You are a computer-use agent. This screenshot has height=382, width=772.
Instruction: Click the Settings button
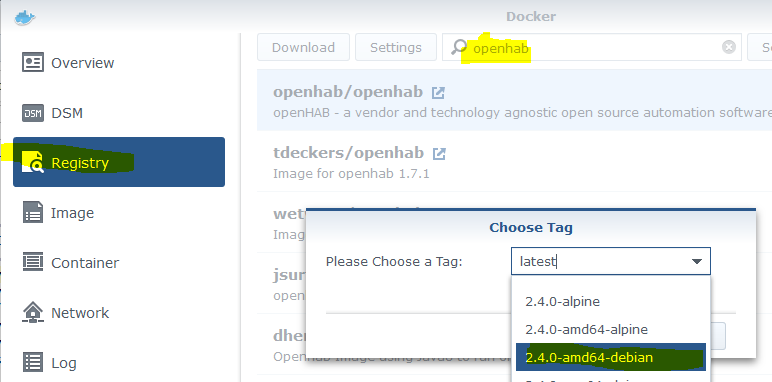pos(396,47)
